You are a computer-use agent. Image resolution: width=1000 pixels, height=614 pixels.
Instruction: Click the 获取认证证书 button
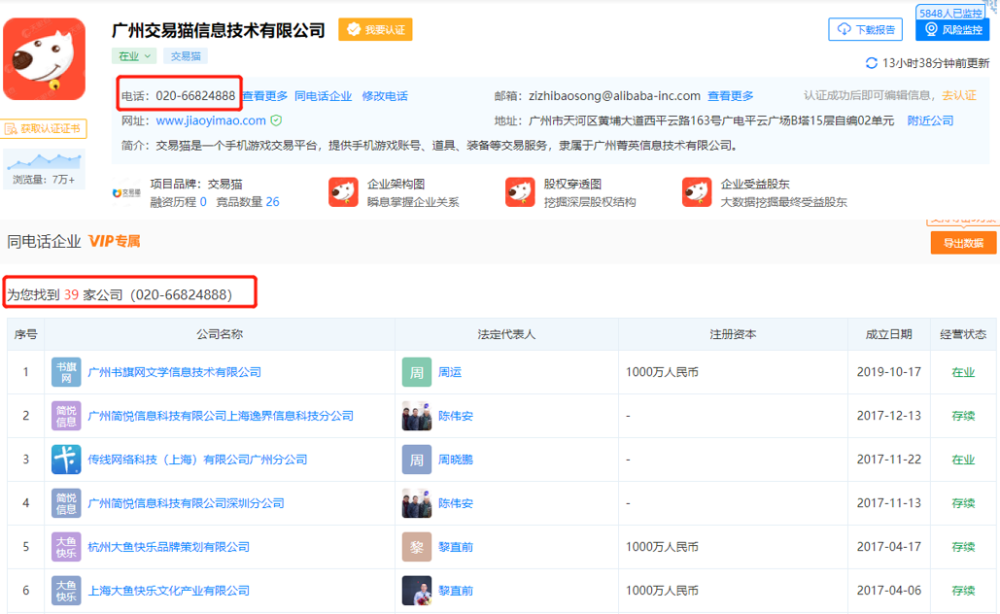click(44, 129)
